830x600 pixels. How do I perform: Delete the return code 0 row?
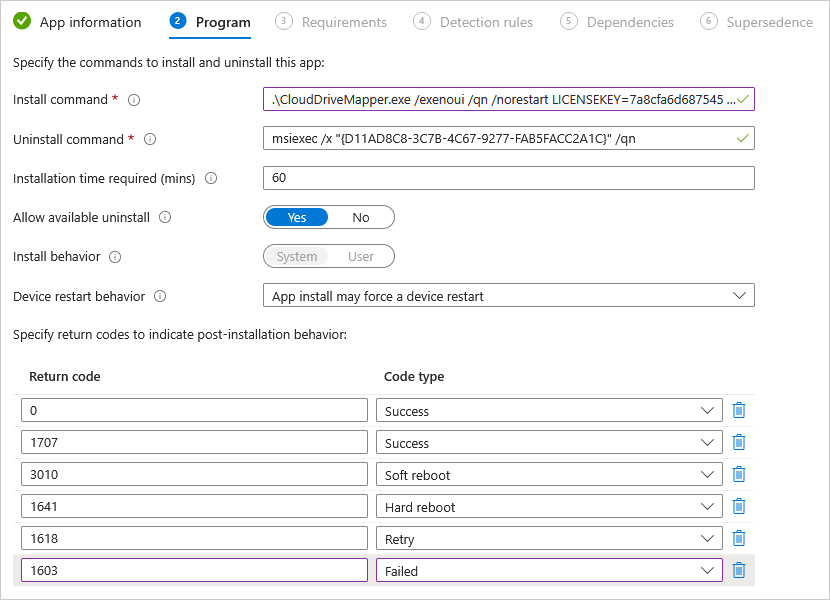(x=739, y=410)
